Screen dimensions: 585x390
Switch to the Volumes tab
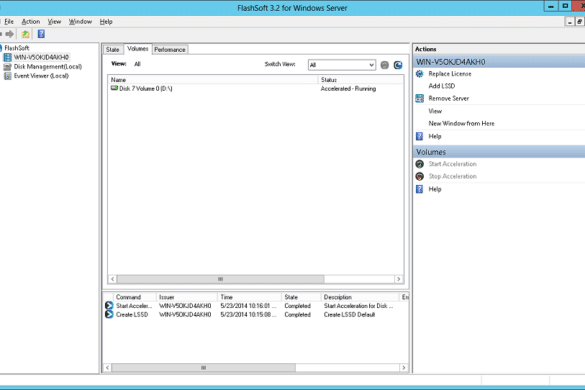(137, 49)
